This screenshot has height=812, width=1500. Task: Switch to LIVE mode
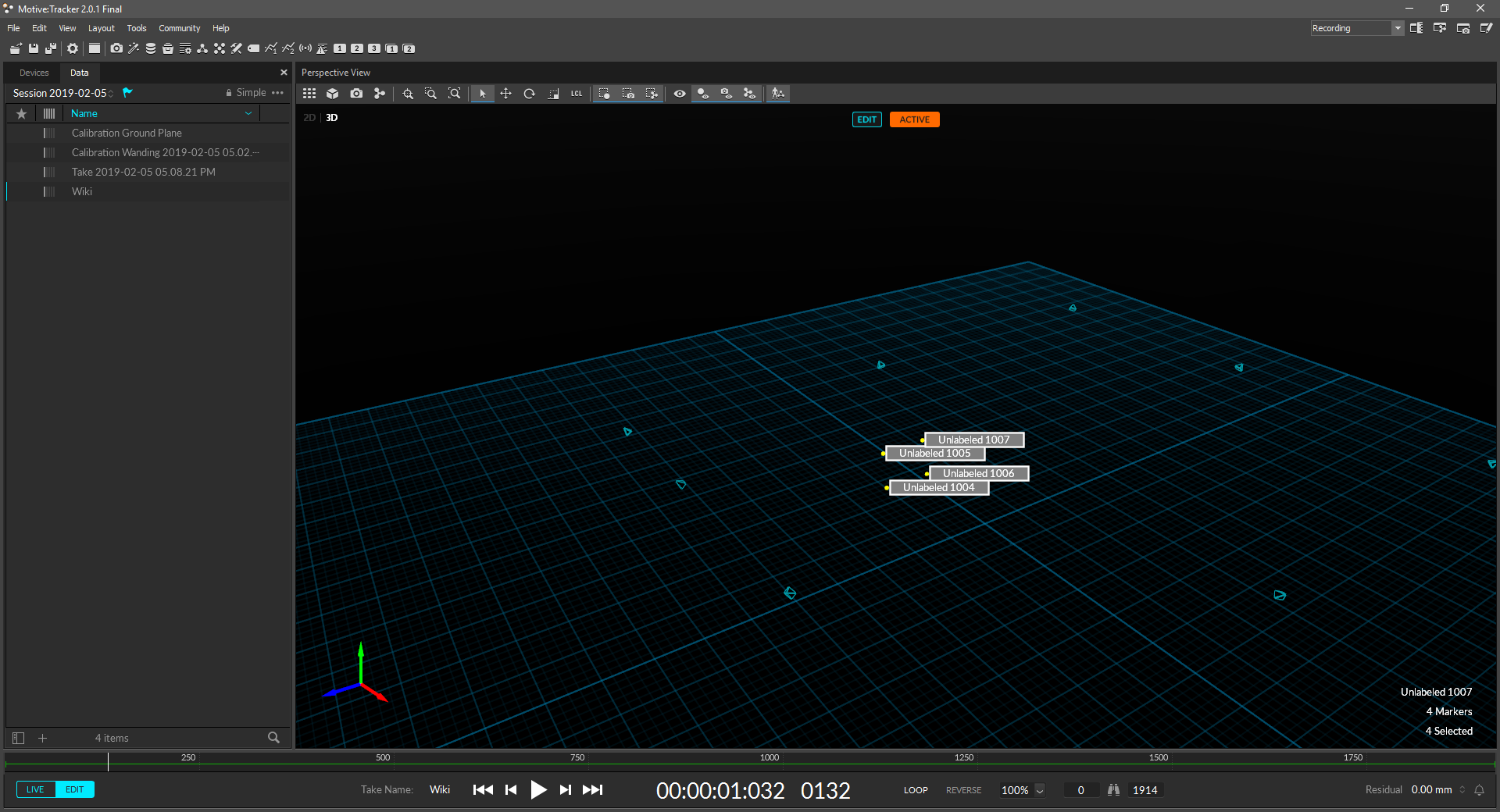pyautogui.click(x=35, y=789)
